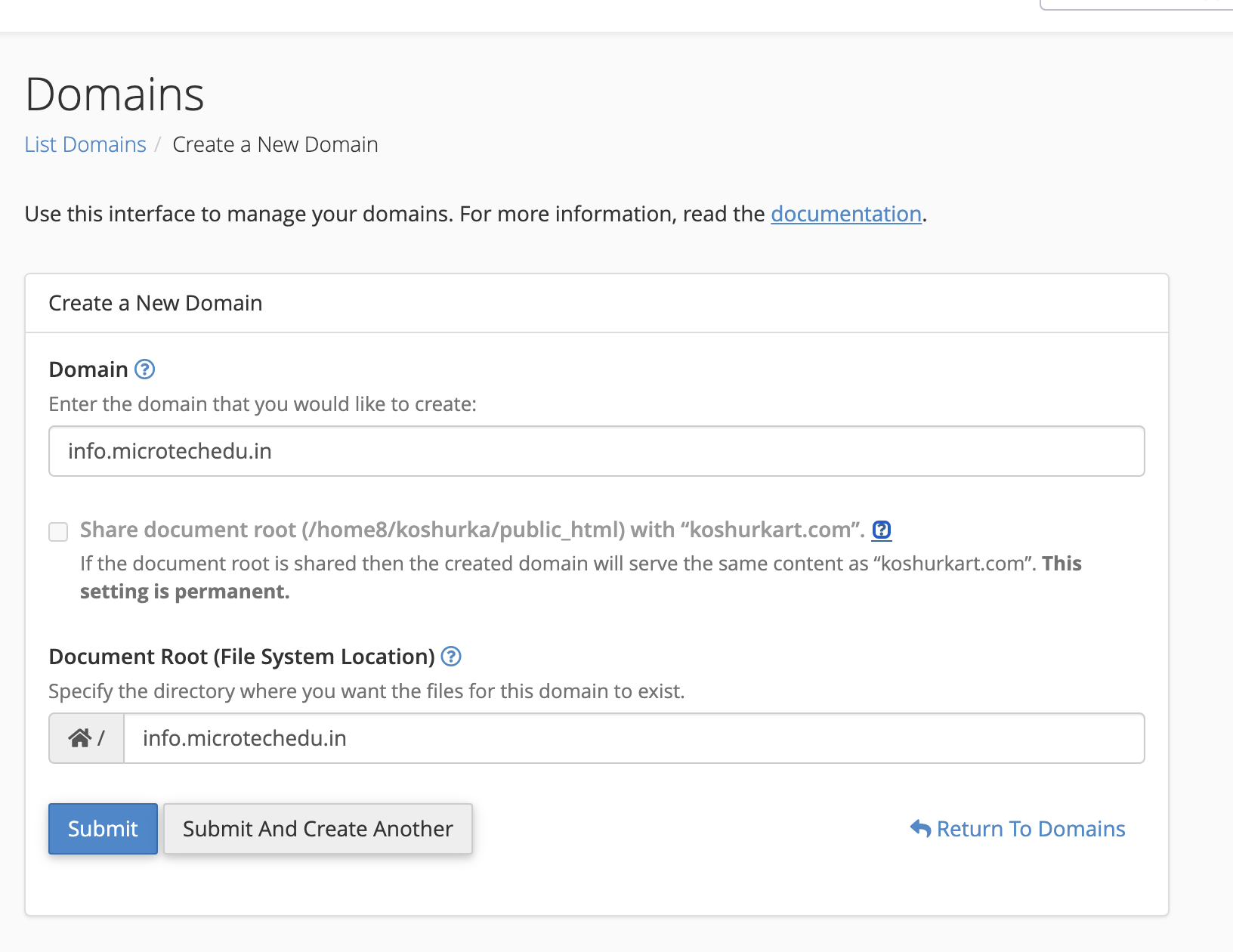Click the bold Domain field label

pyautogui.click(x=88, y=369)
